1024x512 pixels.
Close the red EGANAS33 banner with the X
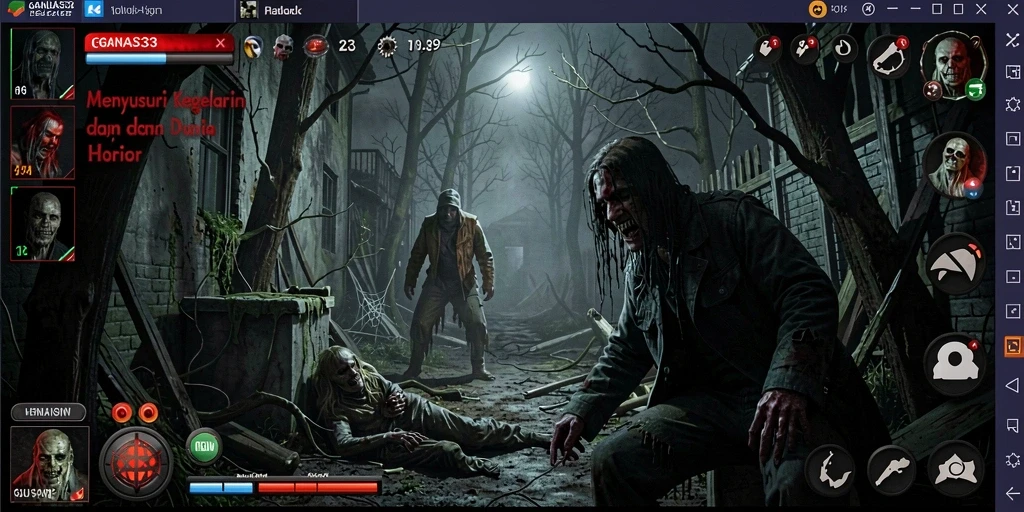(x=220, y=43)
